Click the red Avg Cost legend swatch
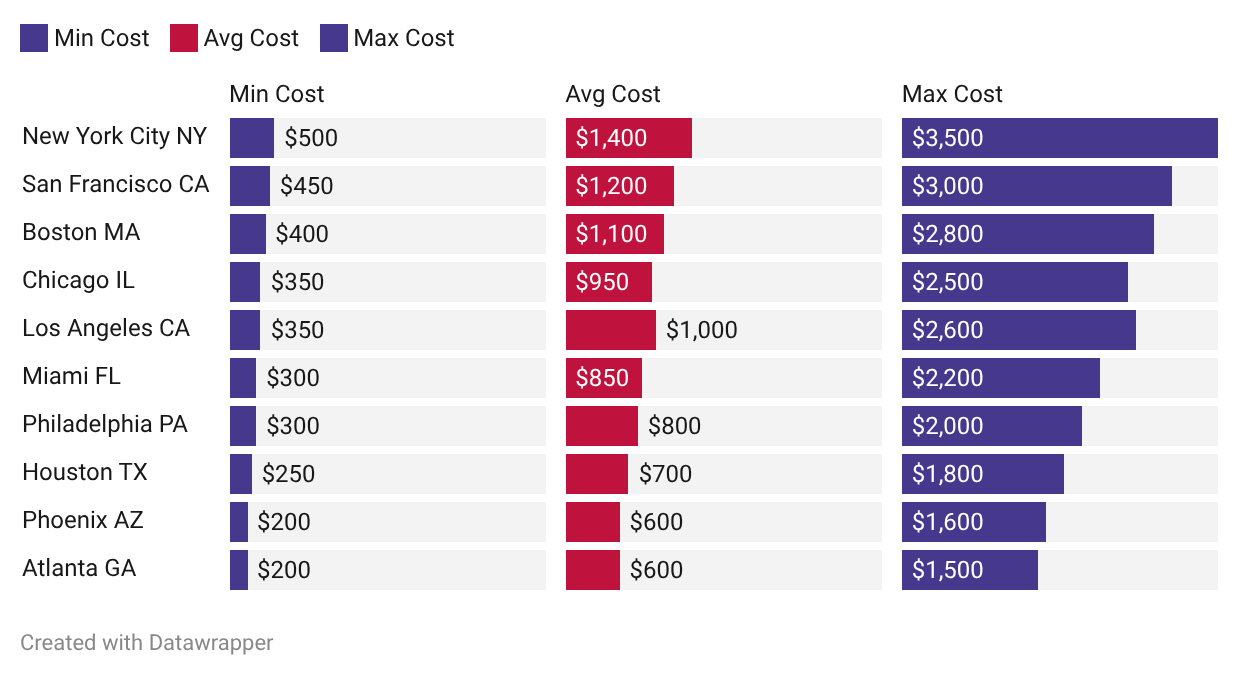Viewport: 1240px width, 676px height. click(183, 39)
